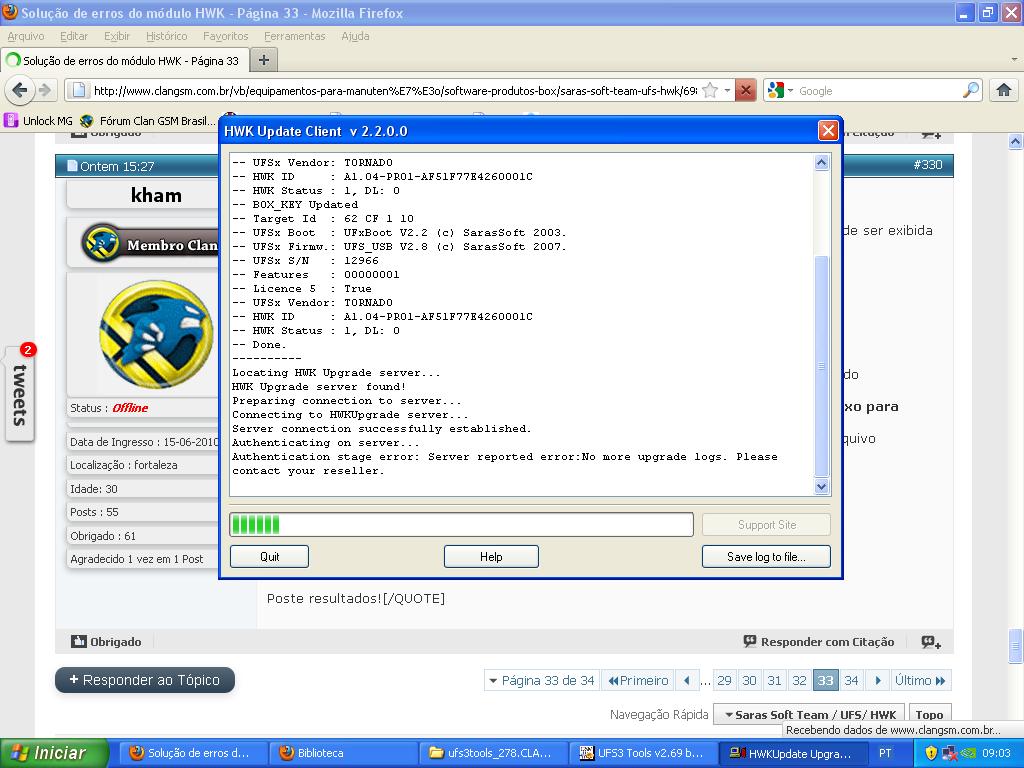Open the Ajuda menu
Viewport: 1024px width, 768px height.
355,36
